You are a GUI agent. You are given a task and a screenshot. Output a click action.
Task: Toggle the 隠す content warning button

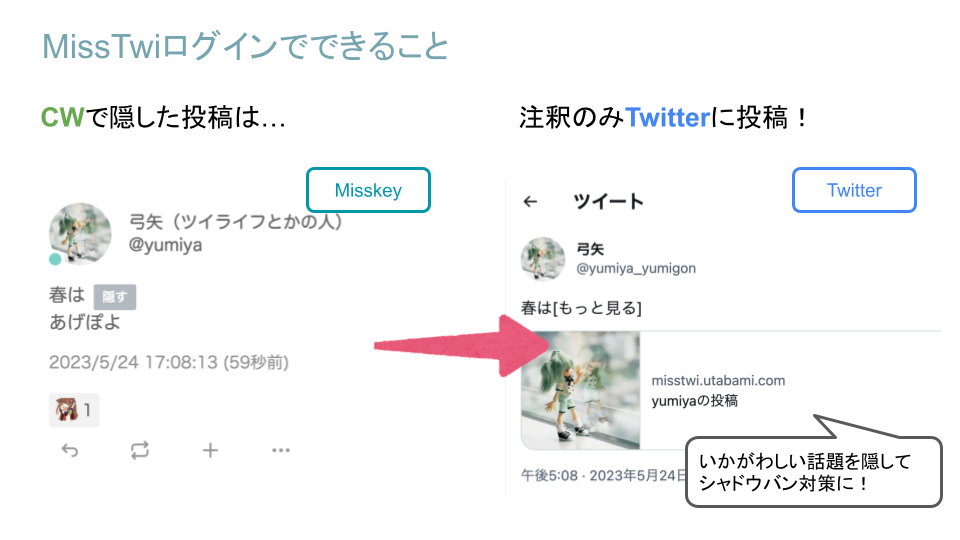pos(114,297)
